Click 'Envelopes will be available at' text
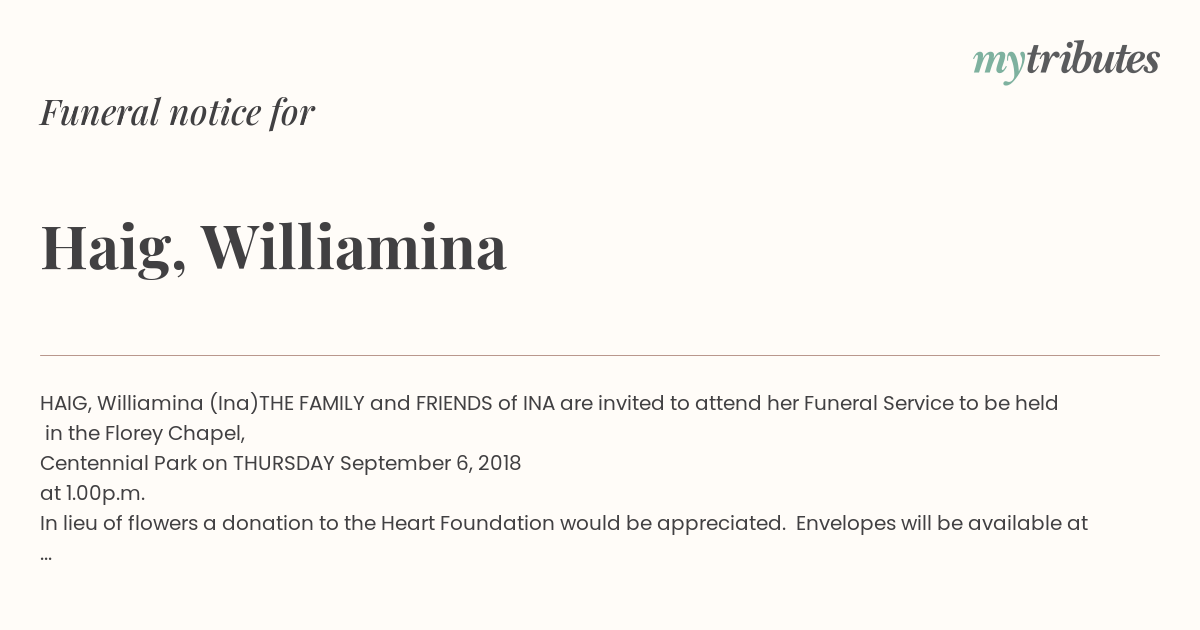Viewport: 1200px width, 630px height. 941,524
